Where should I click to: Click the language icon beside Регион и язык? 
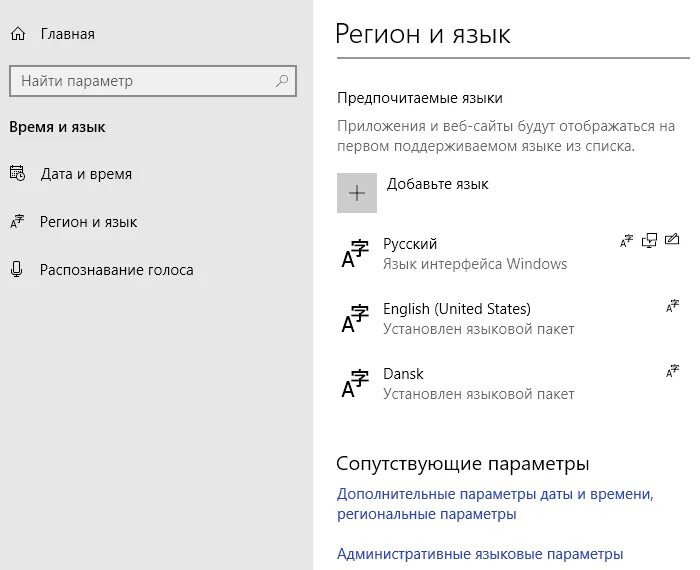coord(17,221)
